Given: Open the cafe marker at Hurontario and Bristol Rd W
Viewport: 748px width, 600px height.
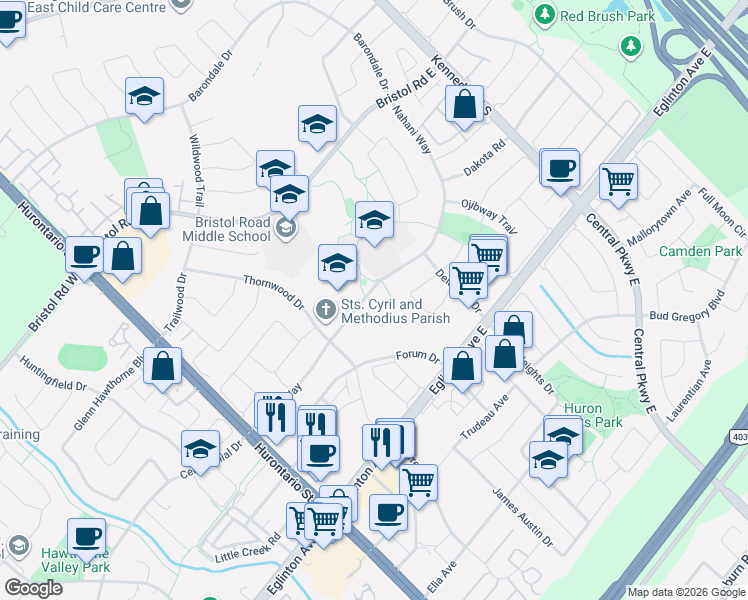Looking at the screenshot, I should 84,258.
